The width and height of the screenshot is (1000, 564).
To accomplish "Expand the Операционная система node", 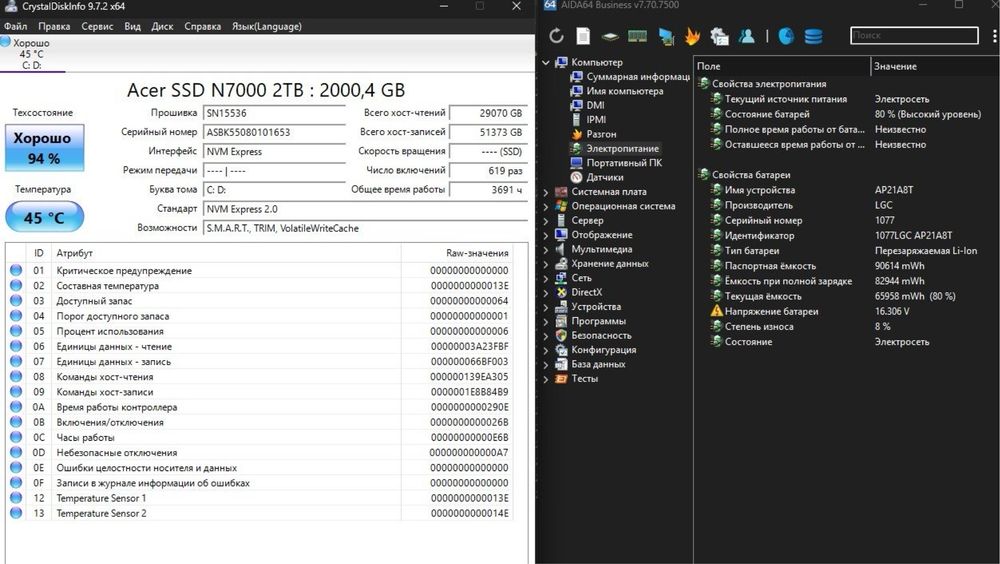I will pyautogui.click(x=546, y=207).
